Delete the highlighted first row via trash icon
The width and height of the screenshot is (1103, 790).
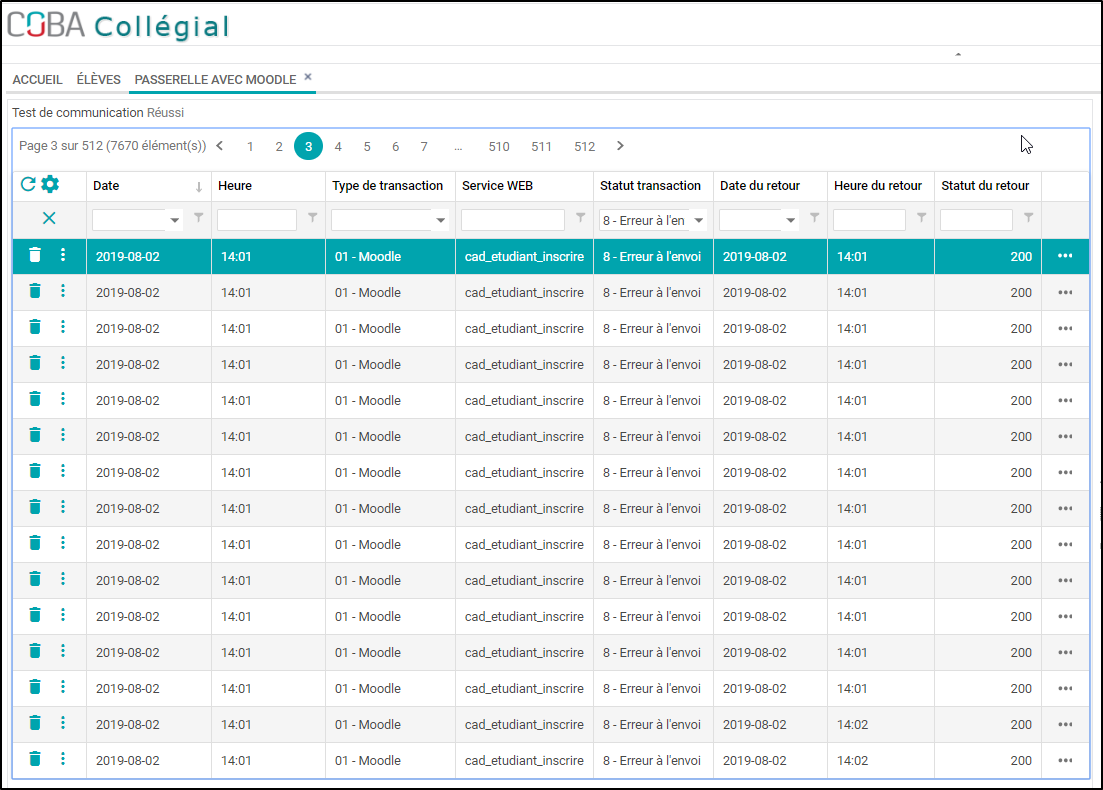35,256
